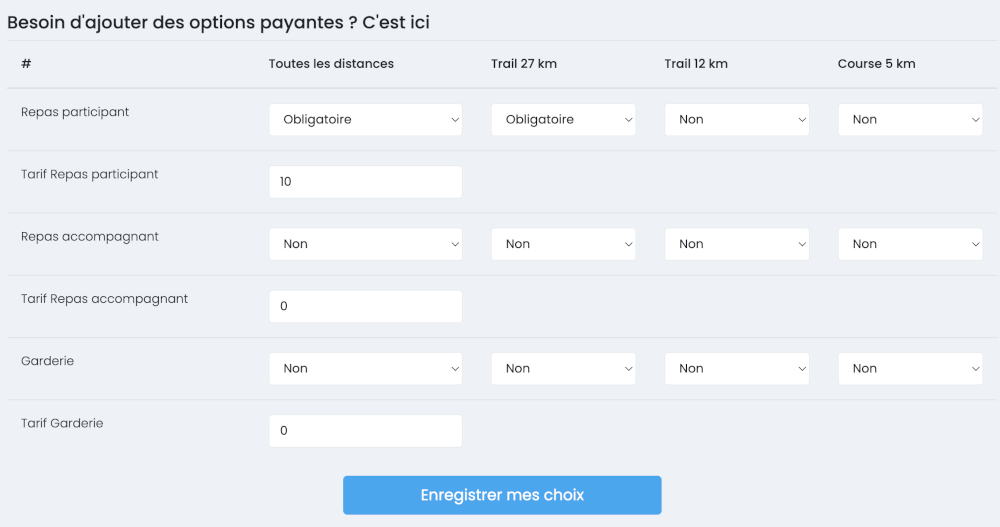Click the 'Trail 27 km' column header
The width and height of the screenshot is (1000, 527).
coord(524,64)
